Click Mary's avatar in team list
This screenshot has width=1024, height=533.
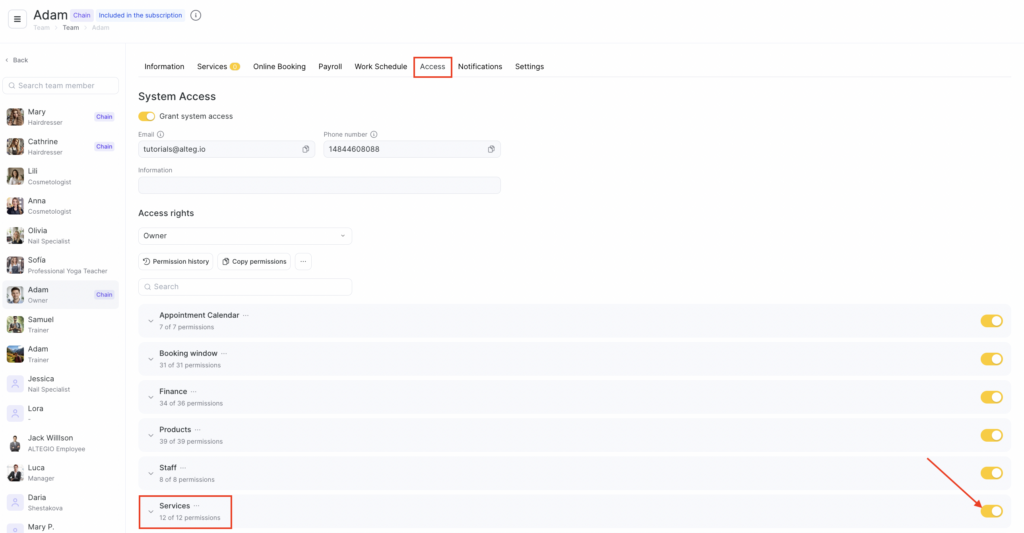tap(15, 117)
